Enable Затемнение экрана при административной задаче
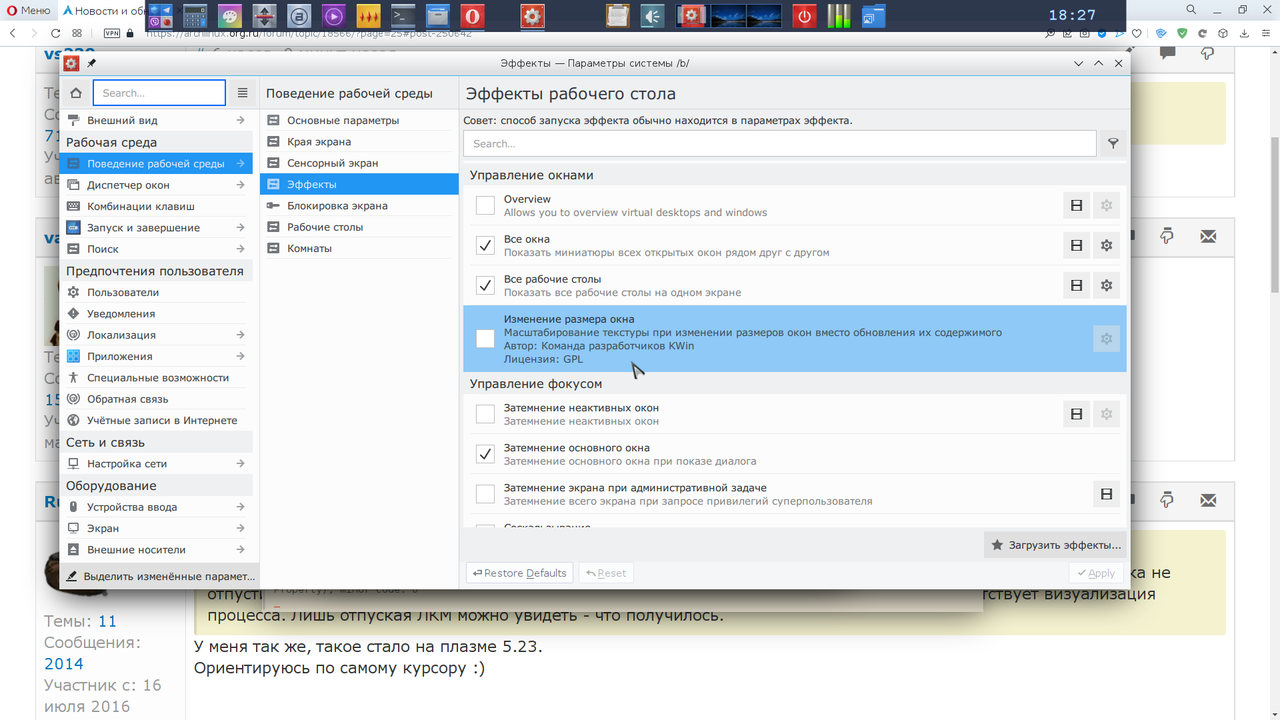The width and height of the screenshot is (1280, 720). click(485, 494)
